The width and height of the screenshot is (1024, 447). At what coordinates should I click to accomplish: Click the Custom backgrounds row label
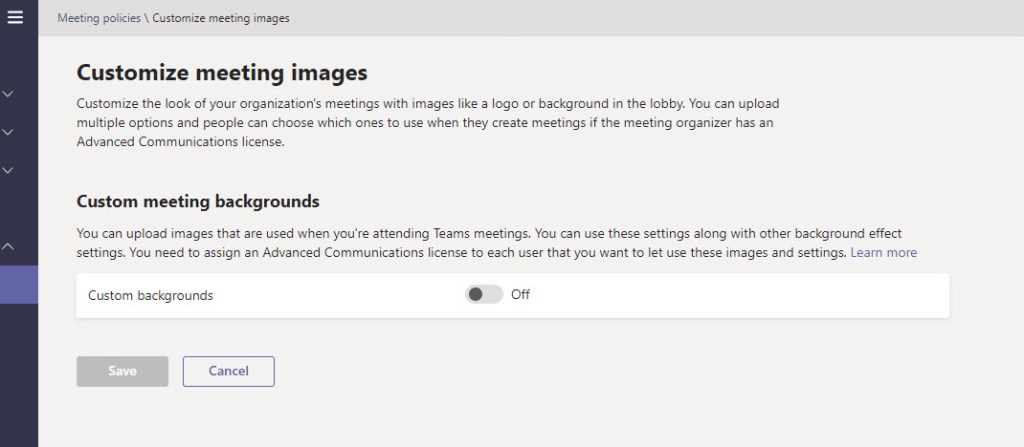pos(150,296)
